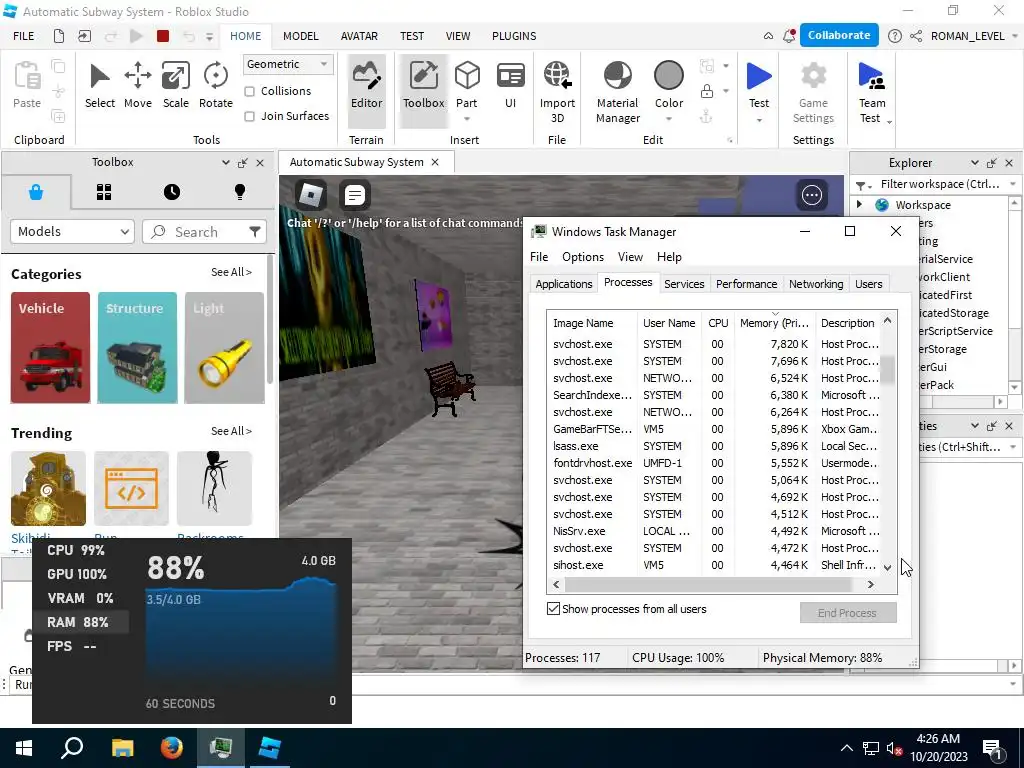Click the Color tool circle
The width and height of the screenshot is (1024, 768).
669,76
